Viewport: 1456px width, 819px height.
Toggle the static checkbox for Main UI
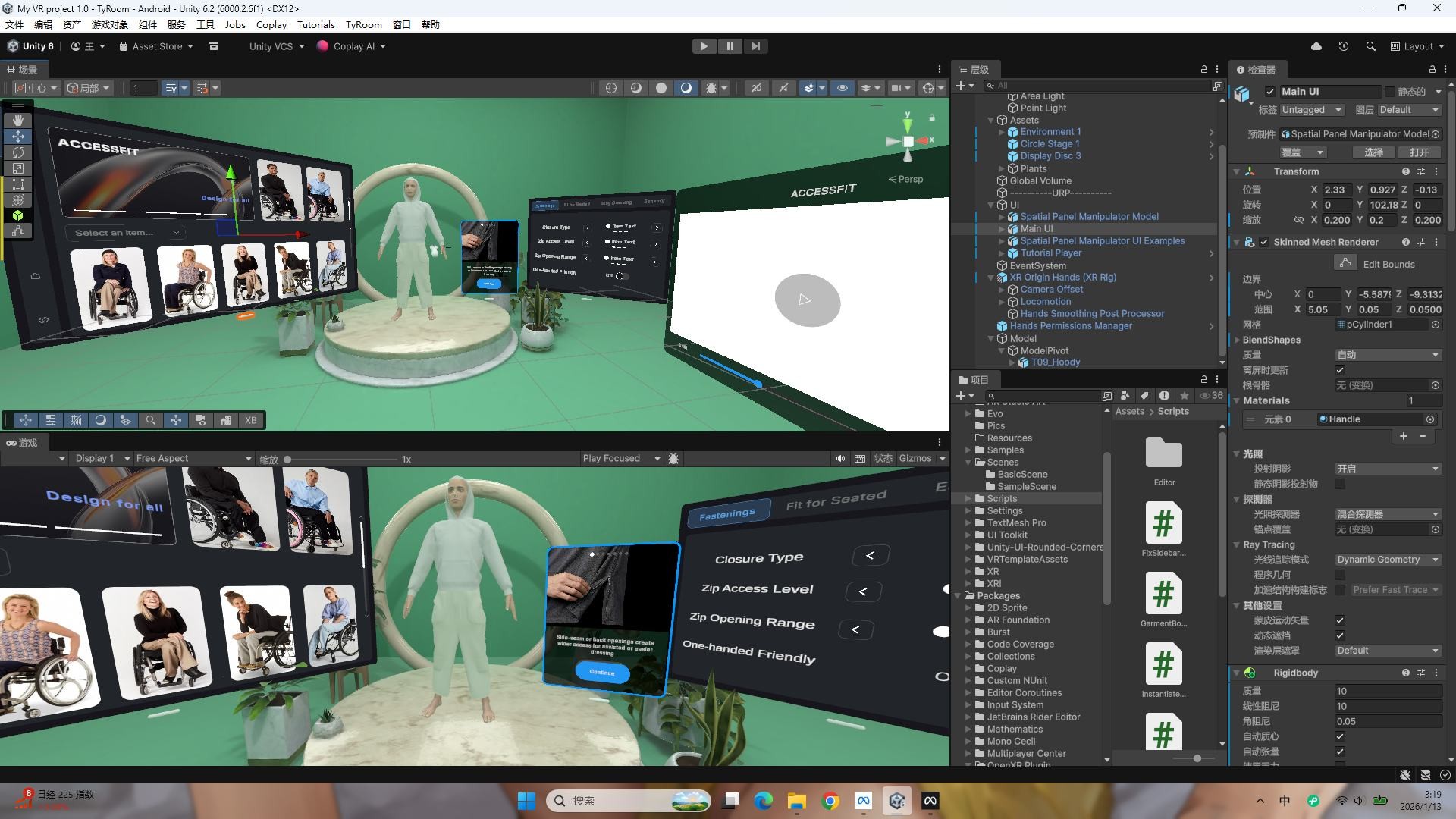click(x=1389, y=92)
